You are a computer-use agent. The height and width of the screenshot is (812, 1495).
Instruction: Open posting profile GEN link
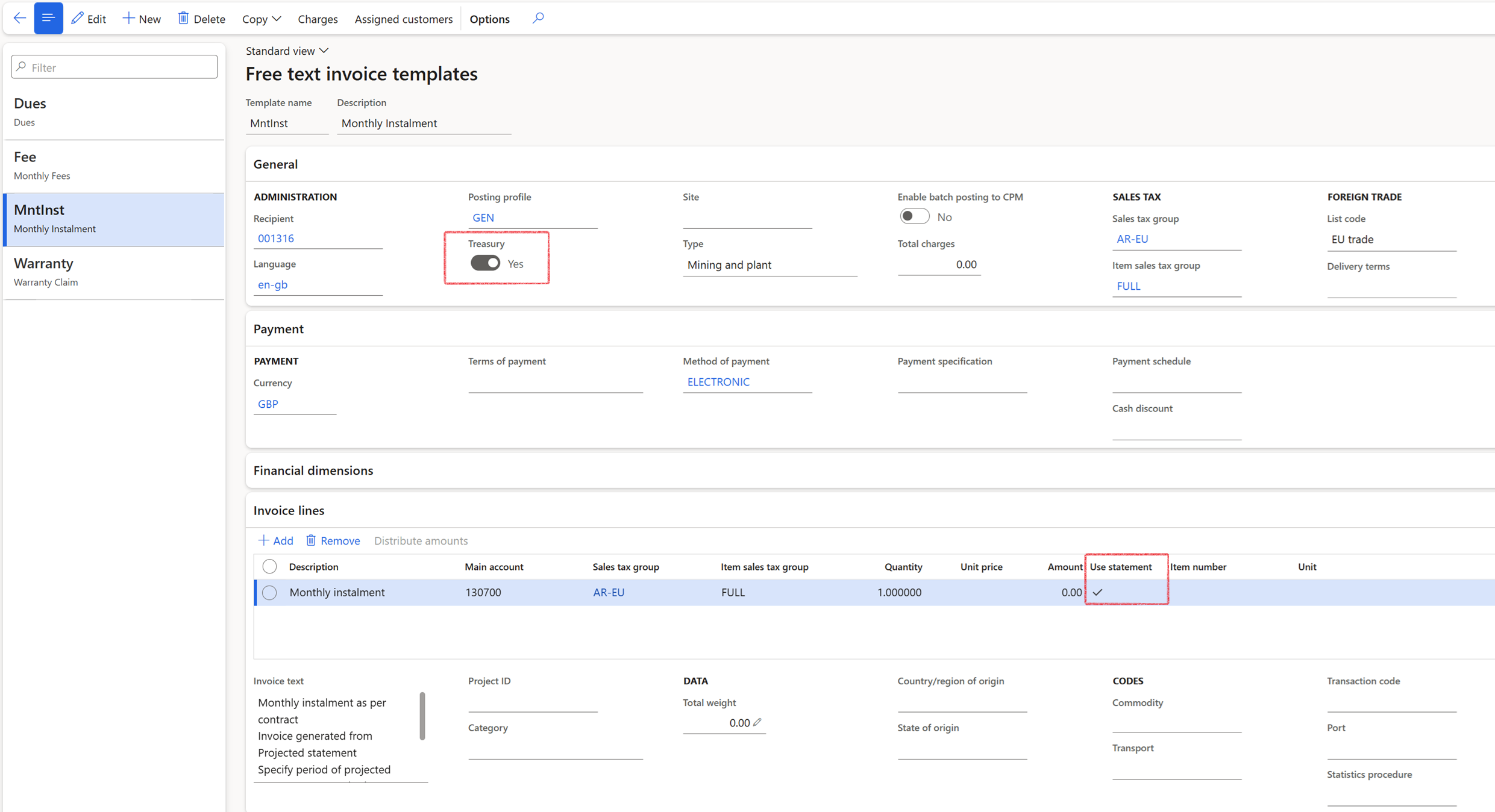[483, 217]
